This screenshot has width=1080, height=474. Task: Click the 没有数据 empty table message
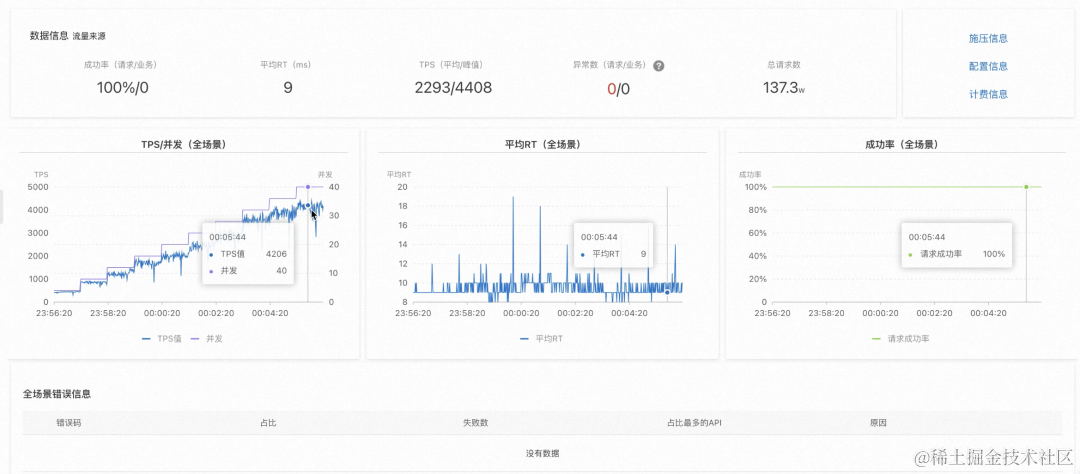543,453
